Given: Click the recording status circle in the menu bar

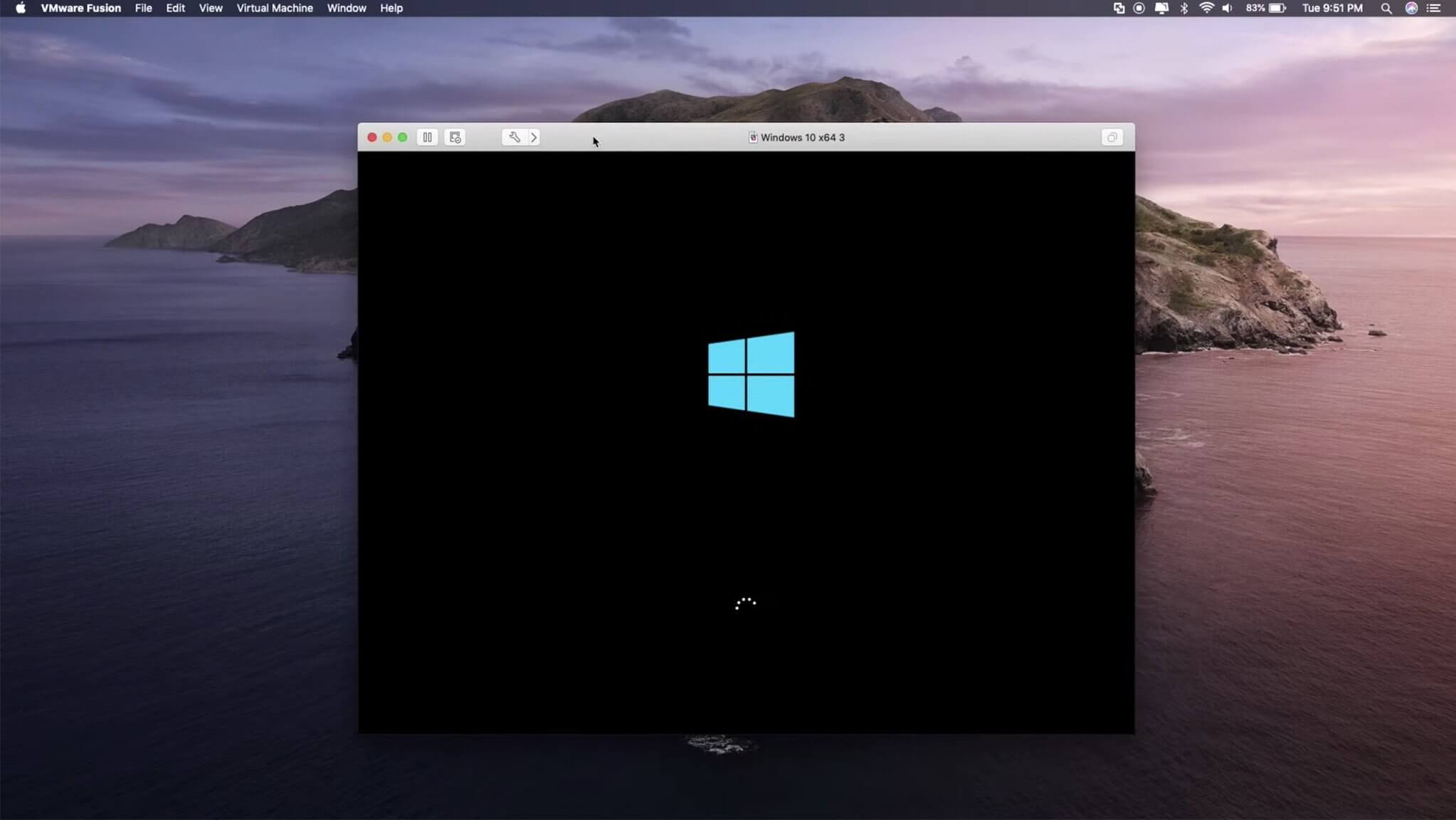Looking at the screenshot, I should click(1139, 8).
